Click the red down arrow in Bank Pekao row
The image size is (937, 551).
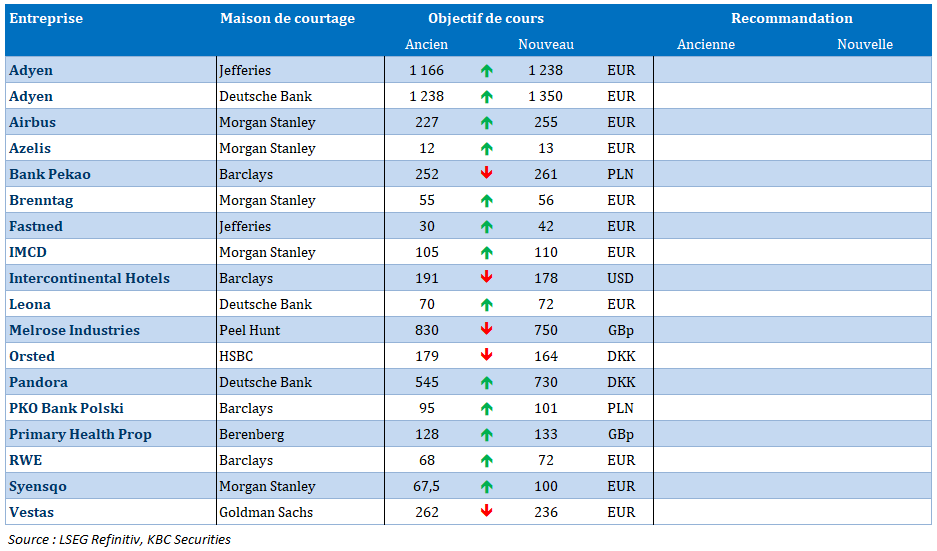(486, 173)
